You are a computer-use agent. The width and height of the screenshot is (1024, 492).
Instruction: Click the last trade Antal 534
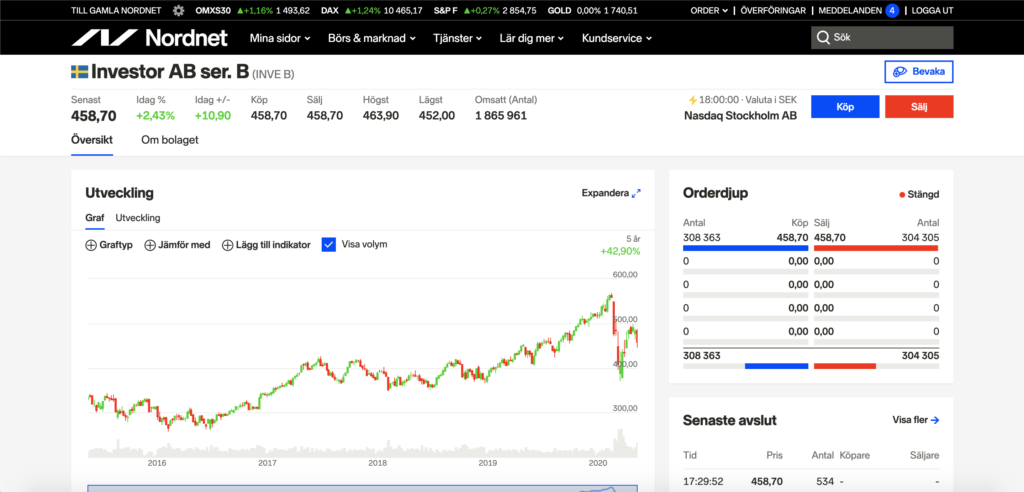pos(825,482)
